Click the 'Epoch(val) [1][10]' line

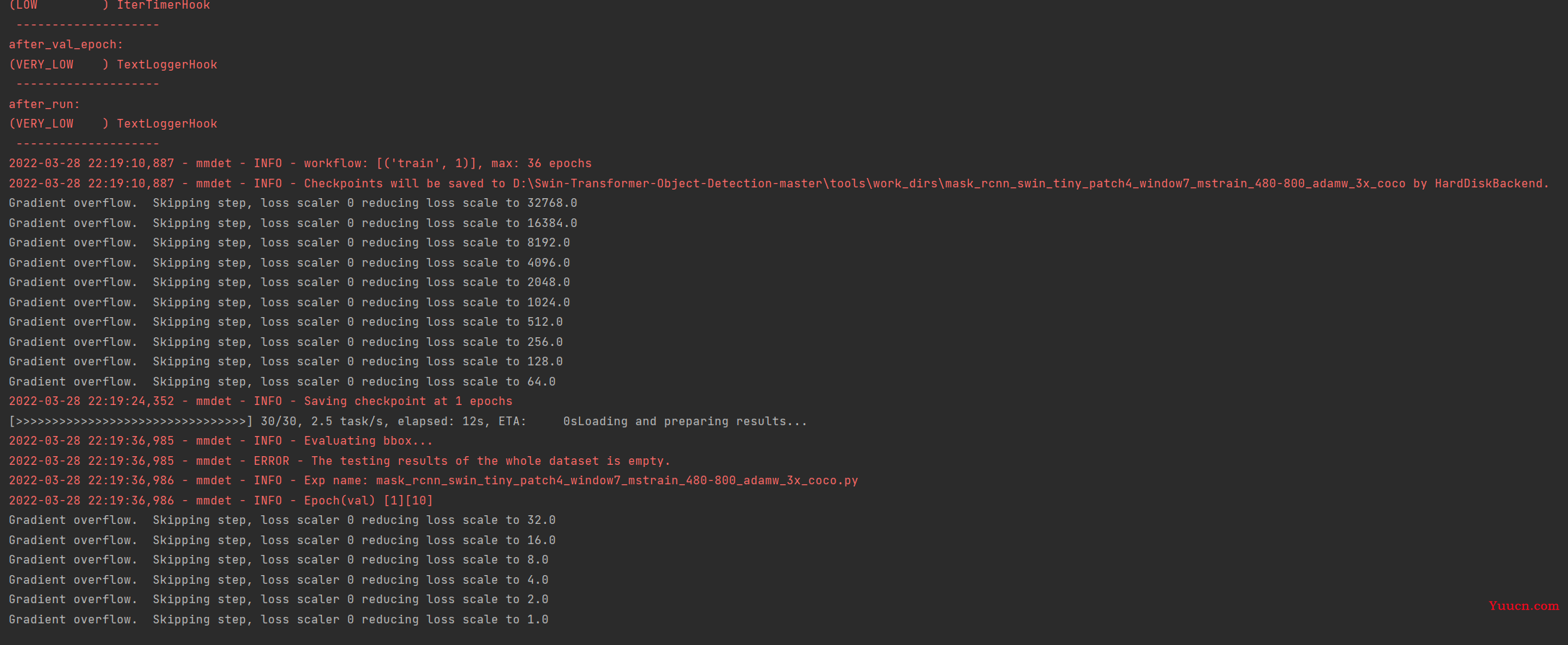(x=221, y=500)
